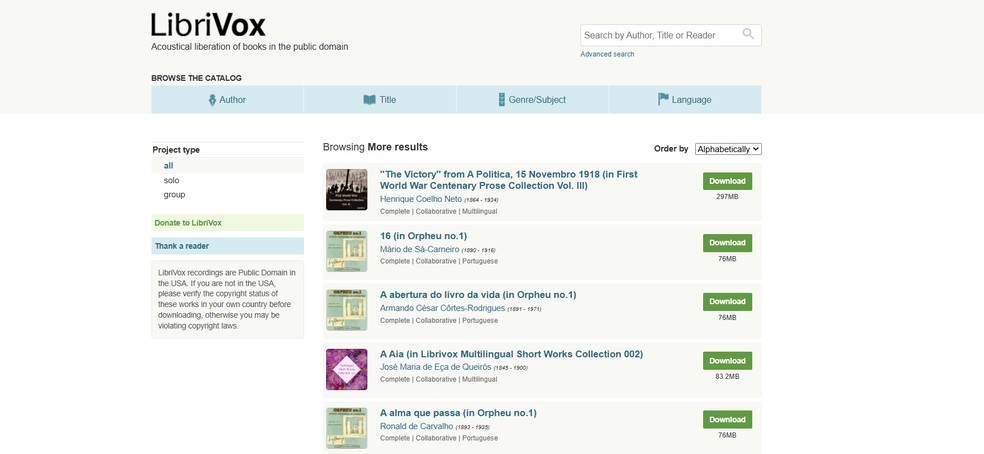The image size is (984, 454).
Task: Browse catalog by Genre/Subject
Action: 532,100
